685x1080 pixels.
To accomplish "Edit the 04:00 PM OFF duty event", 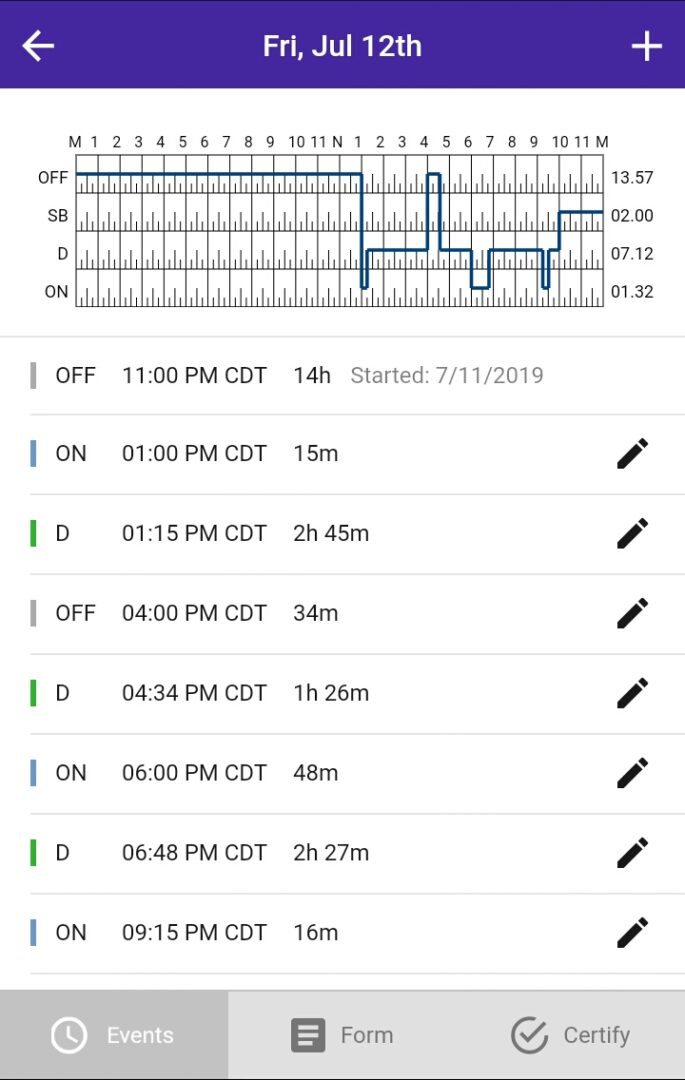I will coord(633,613).
